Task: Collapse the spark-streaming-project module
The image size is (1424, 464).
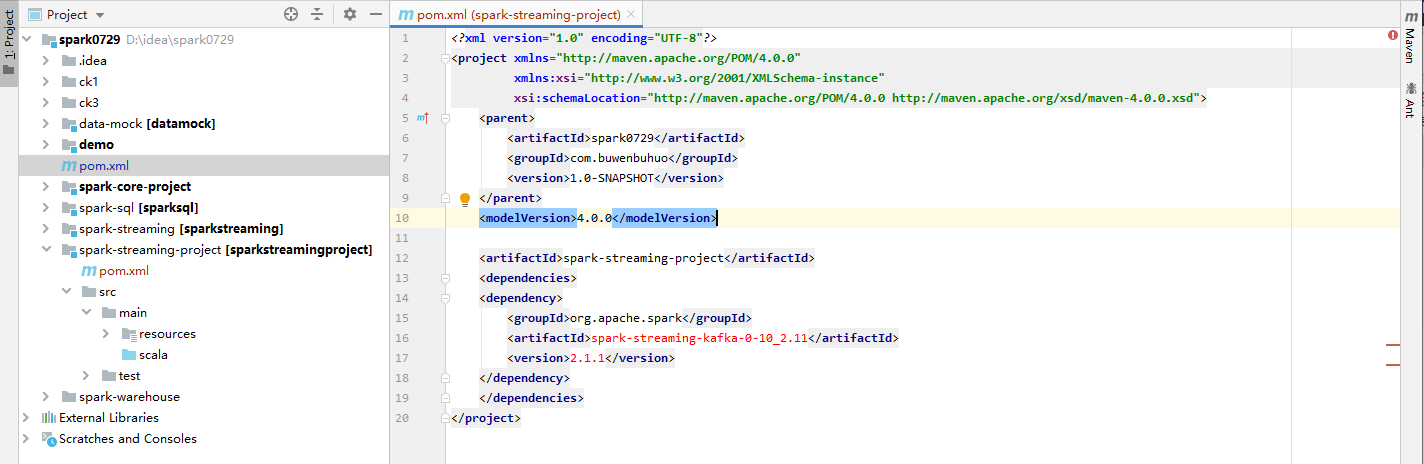Action: (46, 249)
